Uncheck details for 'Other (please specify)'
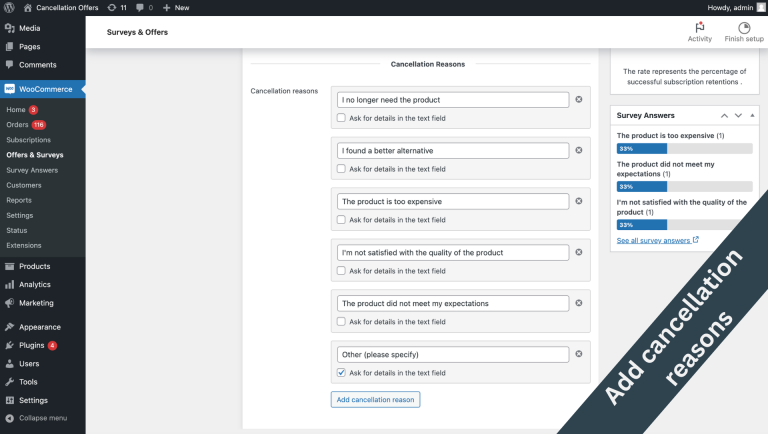This screenshot has width=768, height=434. pos(341,373)
